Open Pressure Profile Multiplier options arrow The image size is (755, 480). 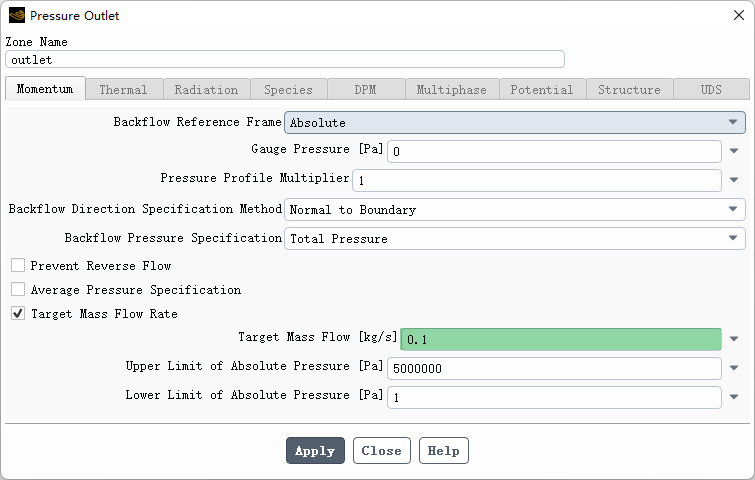click(x=734, y=181)
